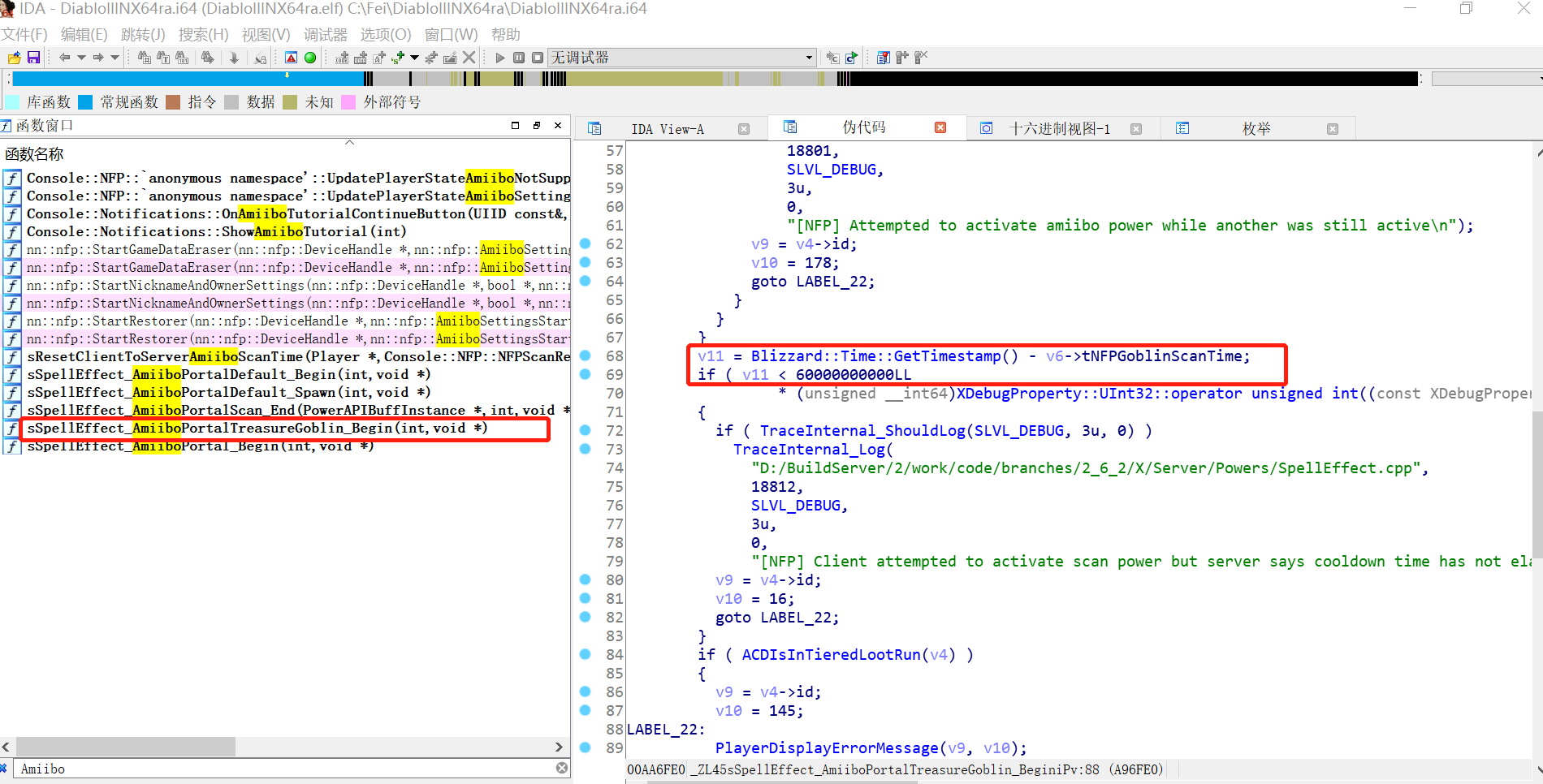This screenshot has height=784, width=1543.
Task: Click the down arrow jump icon
Action: (234, 58)
